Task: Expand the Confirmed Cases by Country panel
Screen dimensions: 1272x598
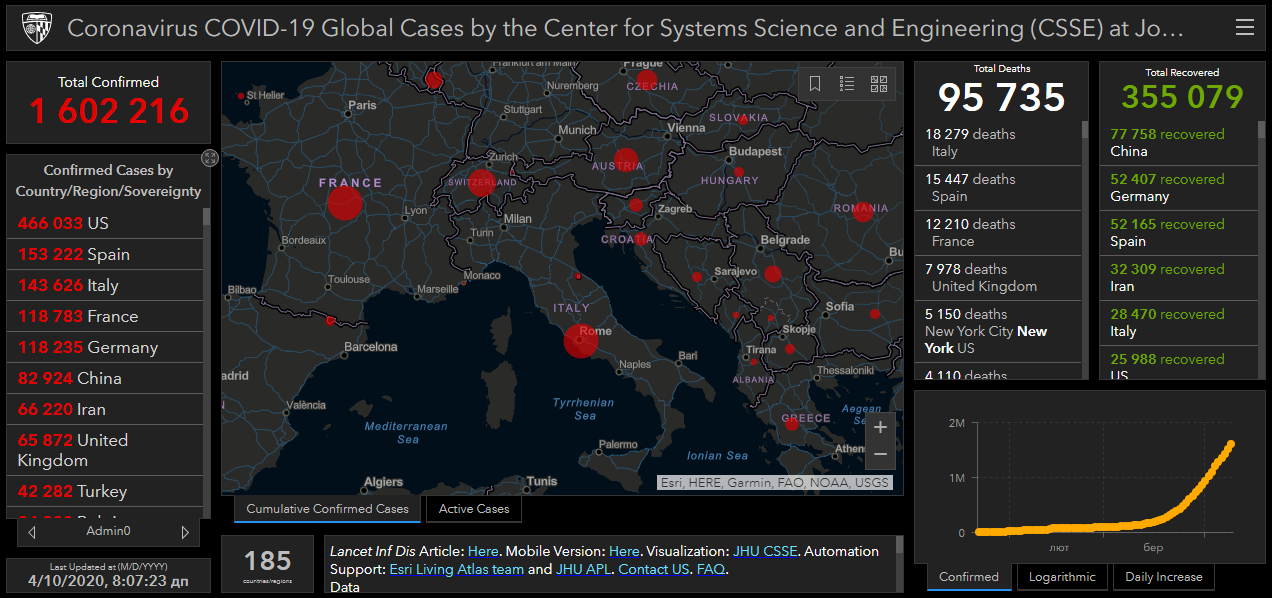Action: tap(210, 157)
